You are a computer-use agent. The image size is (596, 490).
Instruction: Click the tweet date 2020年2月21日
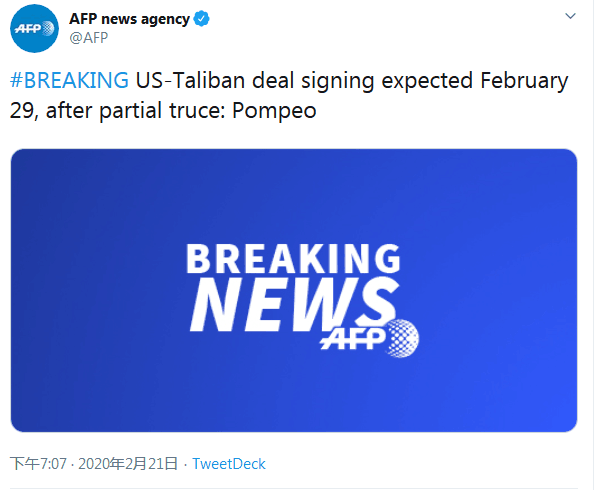pyautogui.click(x=128, y=464)
